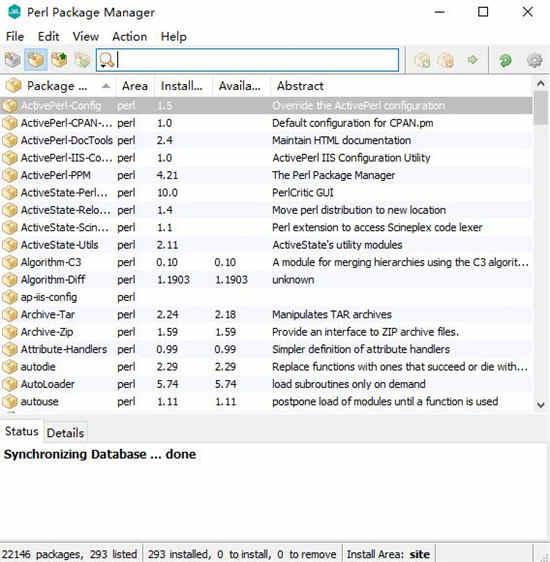The width and height of the screenshot is (550, 562).
Task: Open the View menu
Action: pyautogui.click(x=86, y=37)
